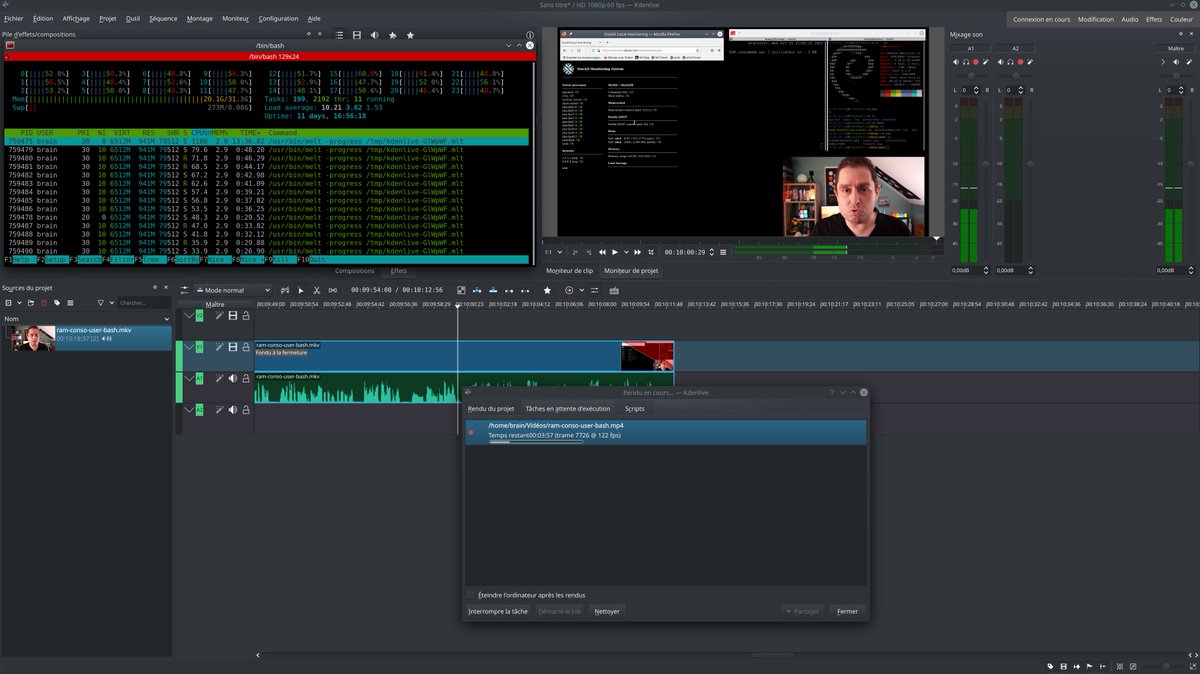The height and width of the screenshot is (674, 1200).
Task: Switch to the Couleur layout workspace
Action: pyautogui.click(x=1181, y=19)
